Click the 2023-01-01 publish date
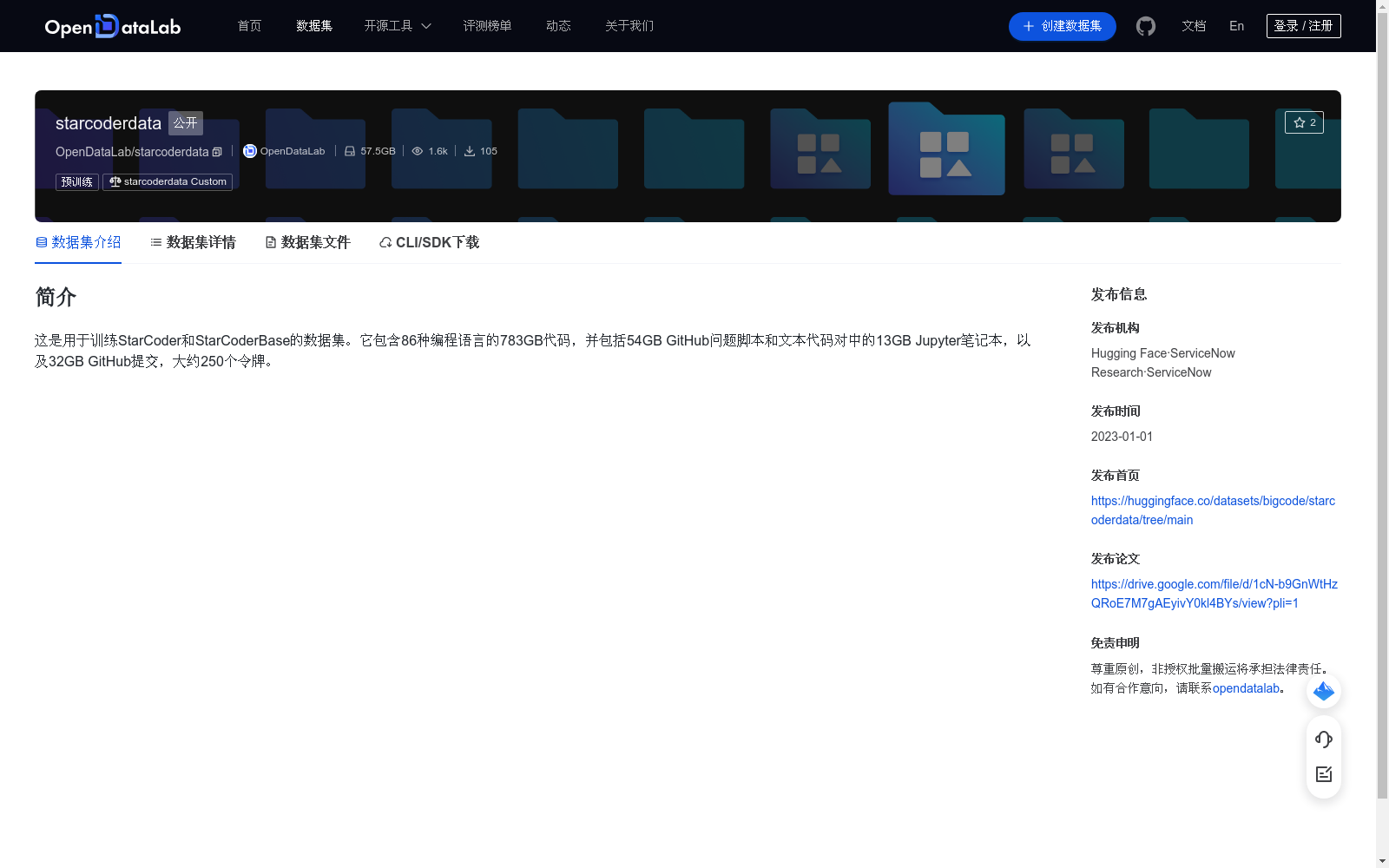The height and width of the screenshot is (868, 1389). pos(1122,437)
